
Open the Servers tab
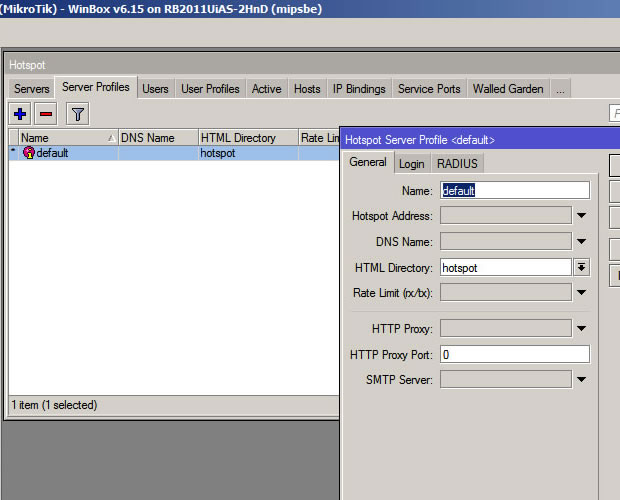click(x=32, y=89)
